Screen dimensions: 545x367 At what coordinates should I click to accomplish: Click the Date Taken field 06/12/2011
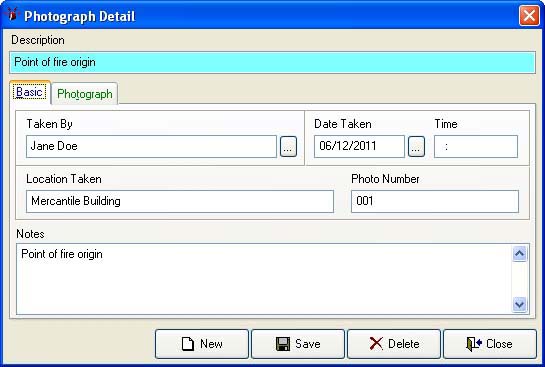tap(359, 146)
